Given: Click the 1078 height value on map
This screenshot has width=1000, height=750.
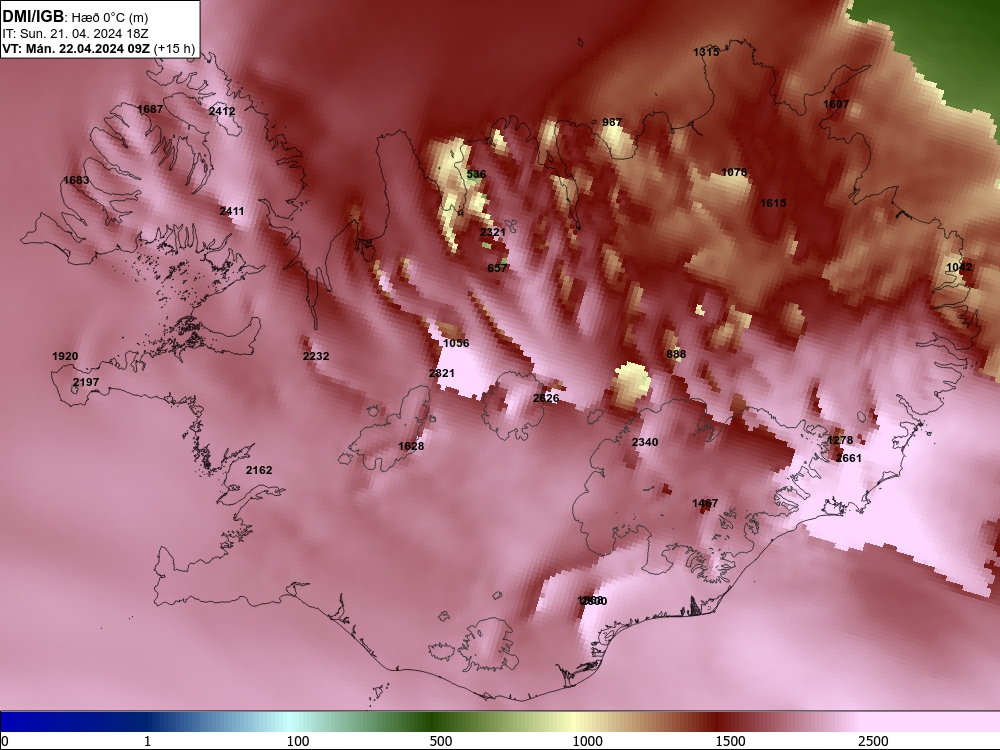Looking at the screenshot, I should [733, 172].
